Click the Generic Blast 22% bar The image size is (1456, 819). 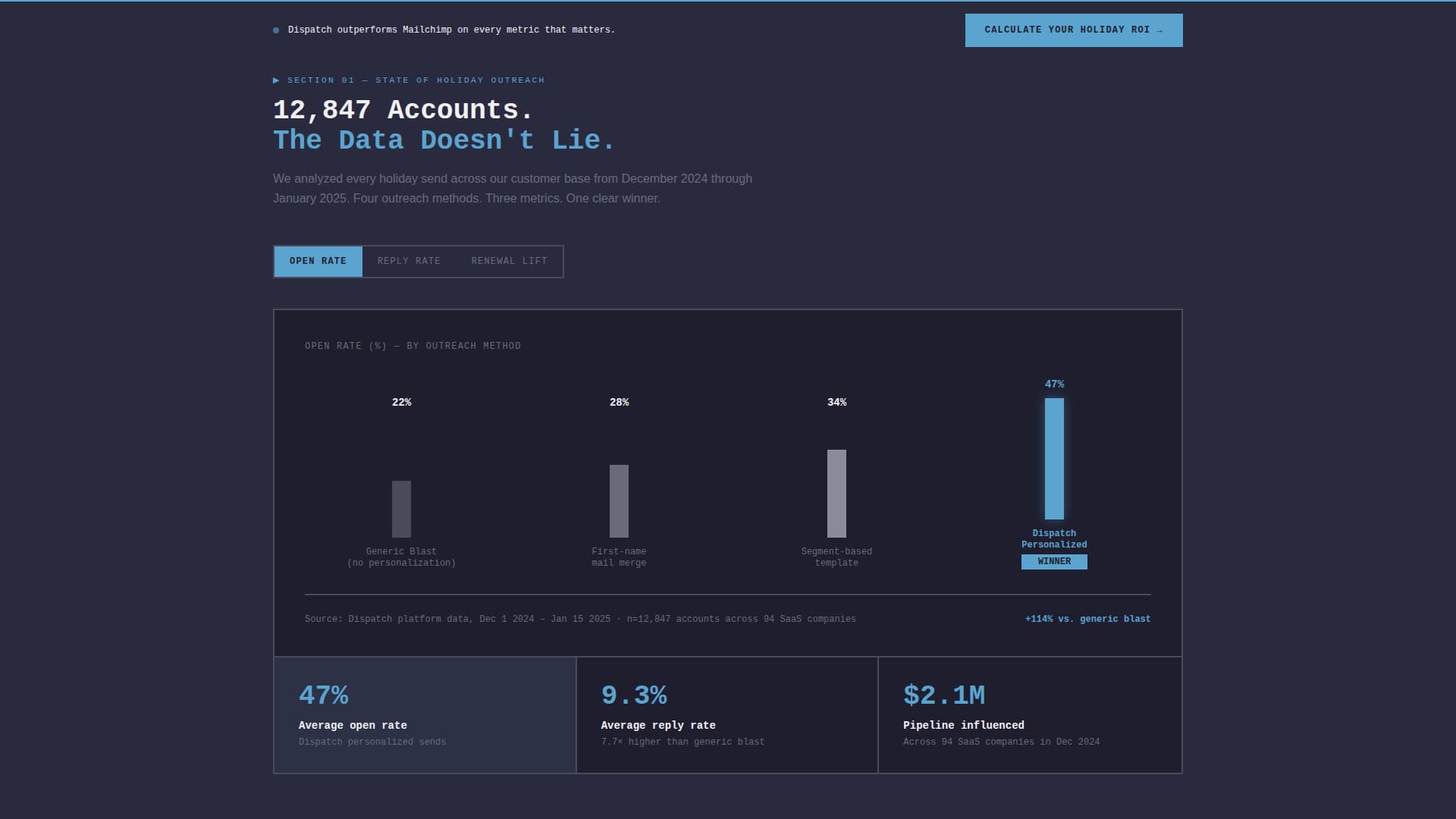pos(402,509)
